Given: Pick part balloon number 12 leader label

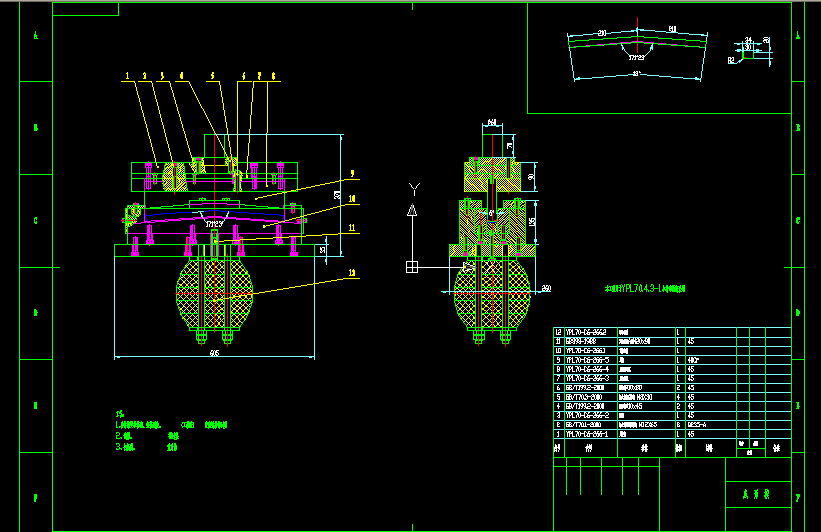Looking at the screenshot, I should [x=352, y=273].
